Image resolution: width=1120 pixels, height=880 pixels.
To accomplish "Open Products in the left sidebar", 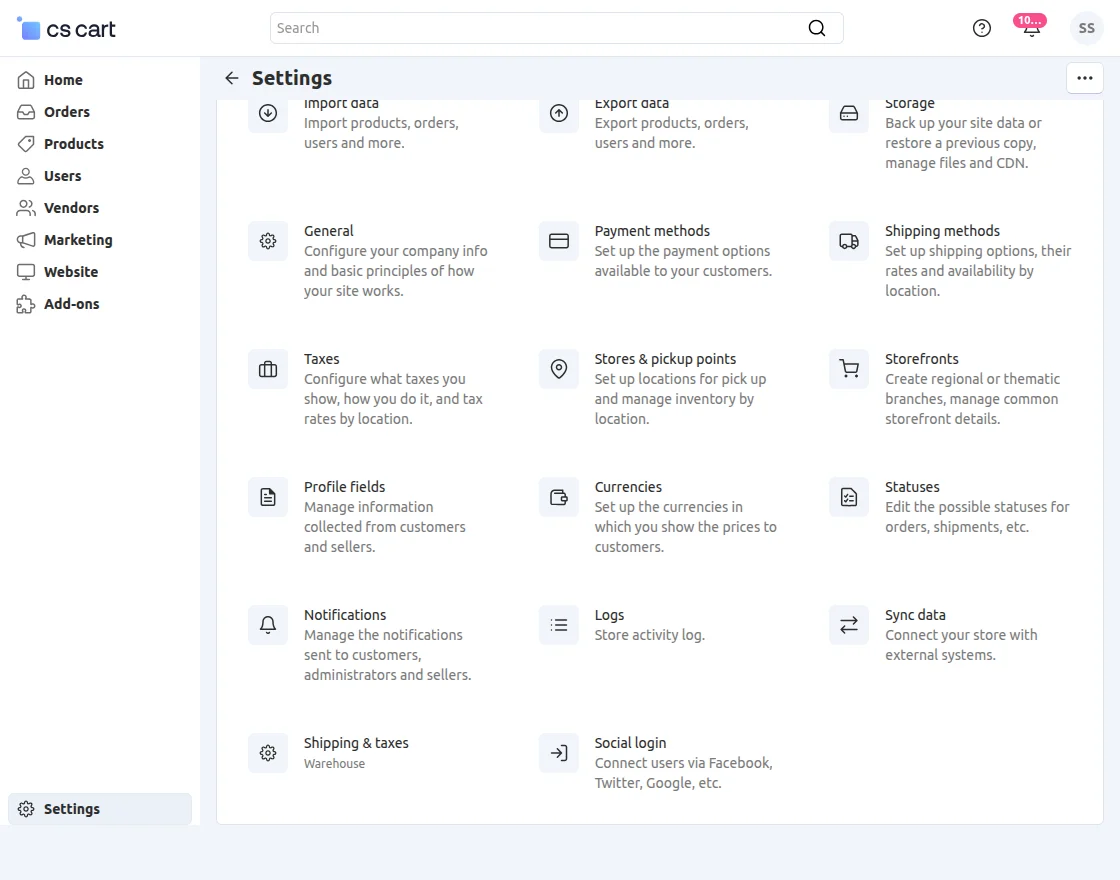I will coord(73,144).
